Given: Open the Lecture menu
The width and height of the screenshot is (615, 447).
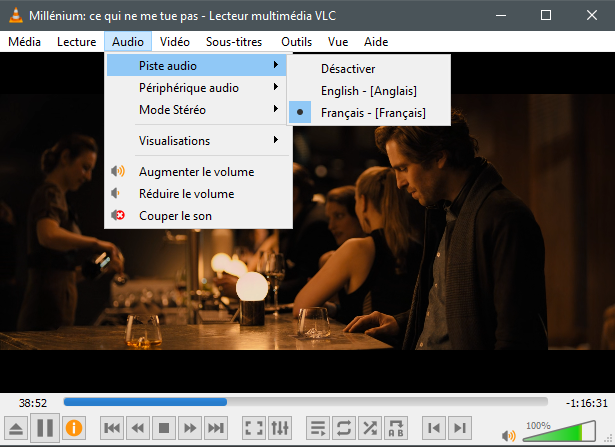Looking at the screenshot, I should pos(76,42).
